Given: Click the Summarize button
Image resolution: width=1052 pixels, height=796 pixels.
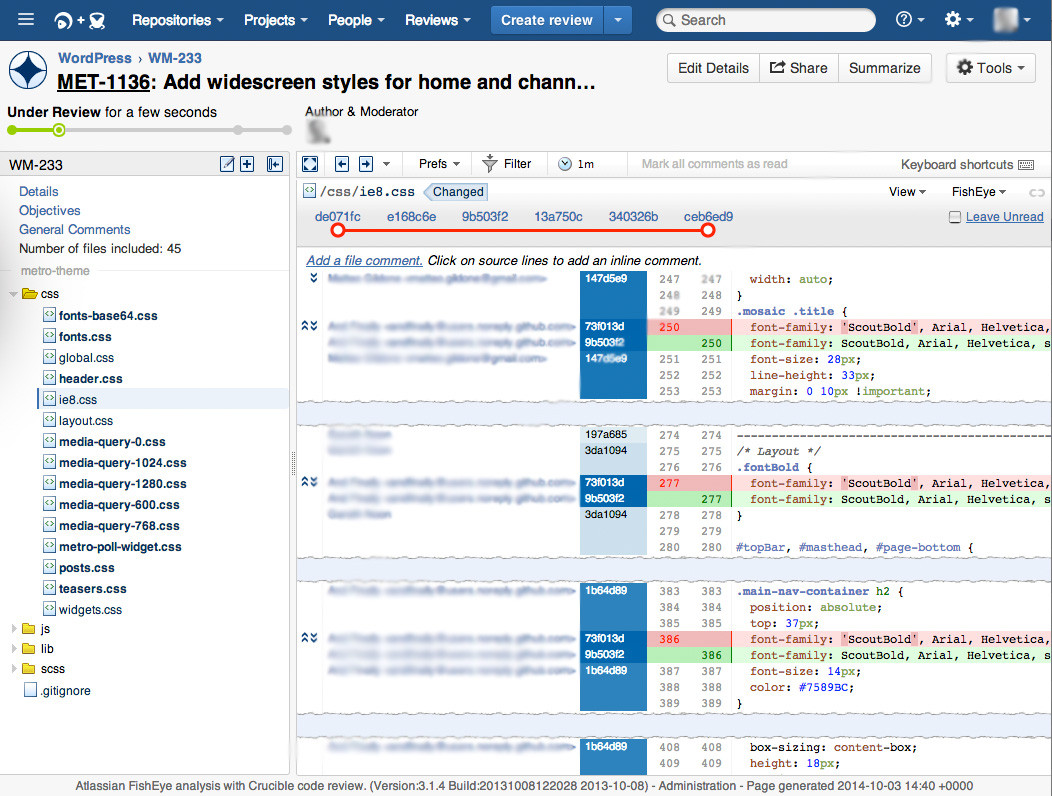Looking at the screenshot, I should (884, 68).
